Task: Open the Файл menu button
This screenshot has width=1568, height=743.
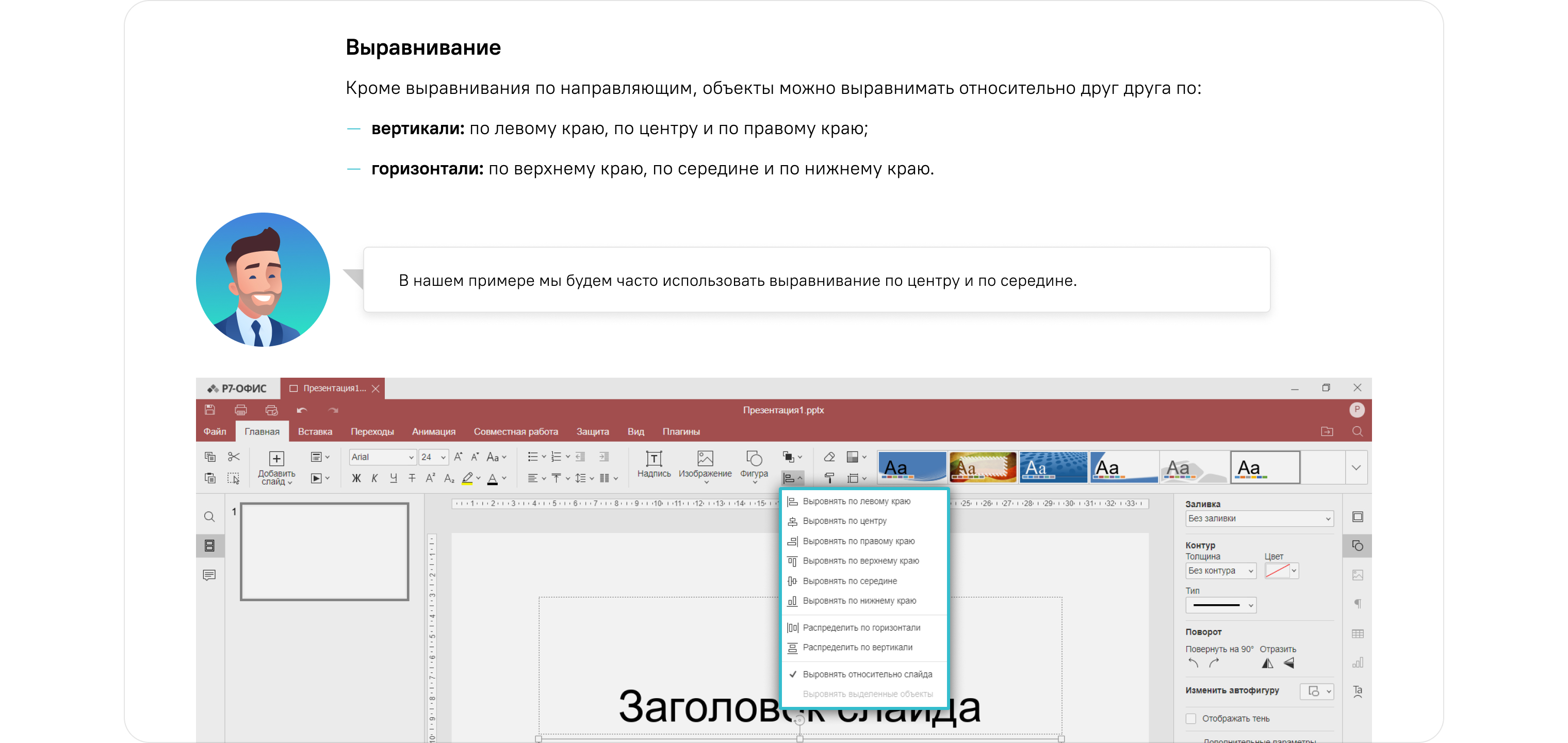Action: [214, 431]
